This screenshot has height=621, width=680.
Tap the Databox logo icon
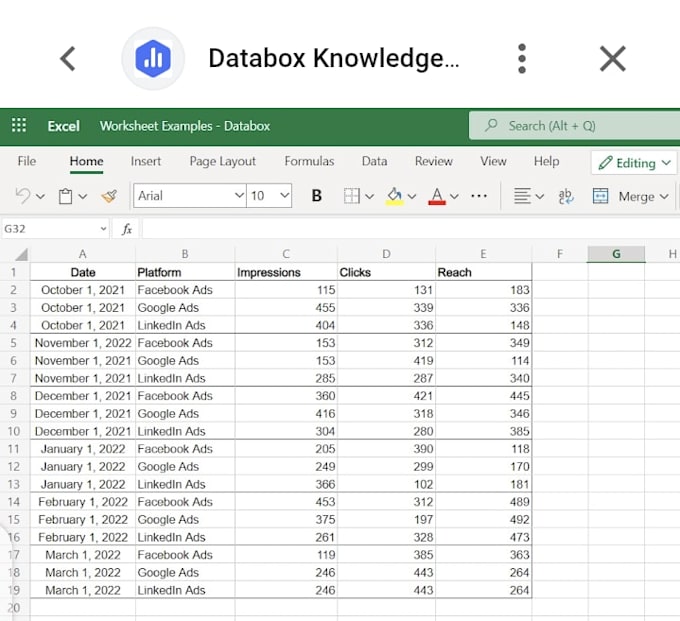click(153, 59)
